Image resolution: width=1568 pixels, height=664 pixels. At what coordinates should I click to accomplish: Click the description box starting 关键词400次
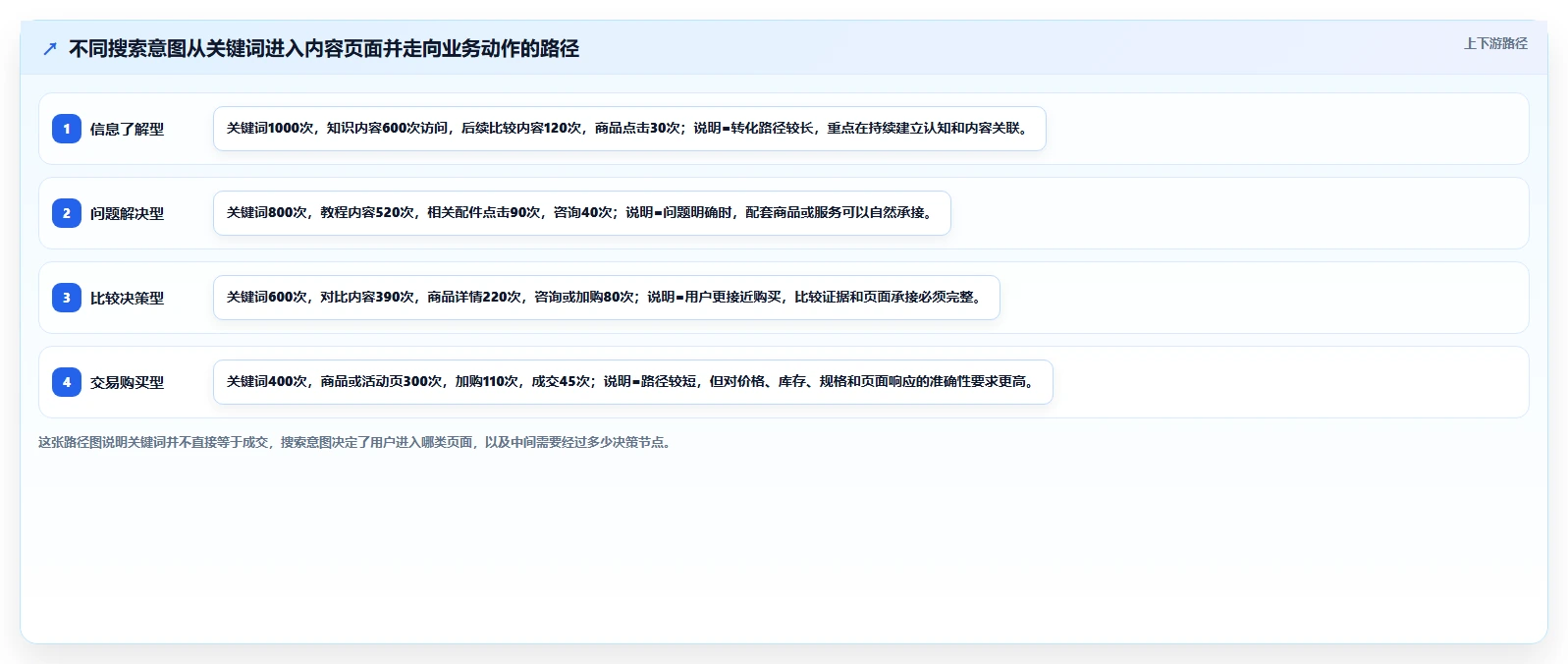(633, 382)
